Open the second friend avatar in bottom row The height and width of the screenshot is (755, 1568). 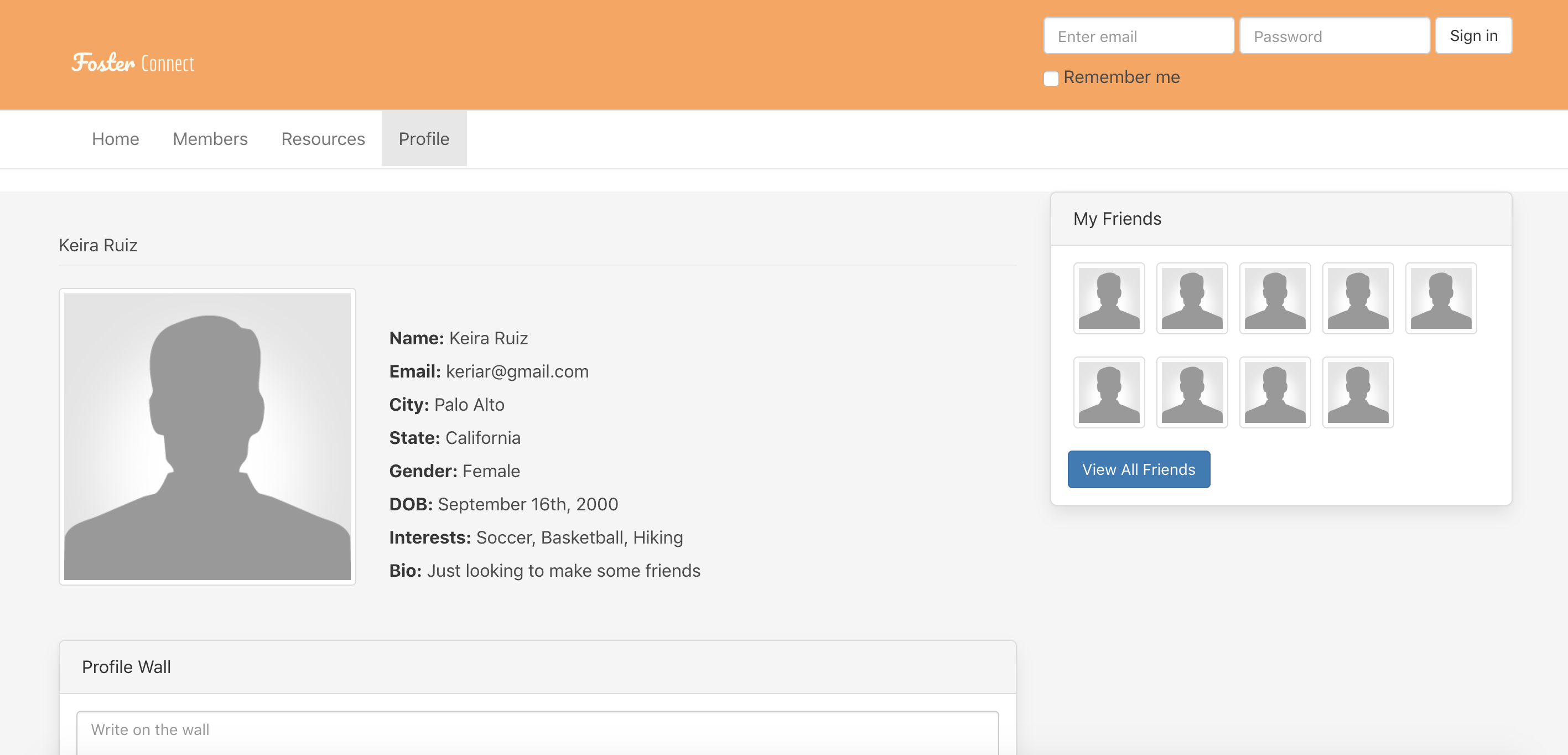click(1191, 392)
